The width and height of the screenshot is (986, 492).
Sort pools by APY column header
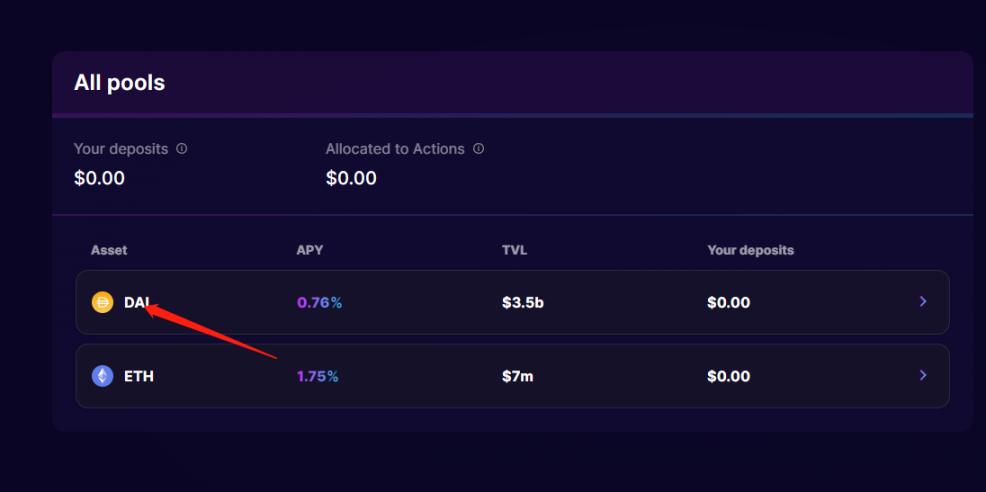(x=309, y=250)
